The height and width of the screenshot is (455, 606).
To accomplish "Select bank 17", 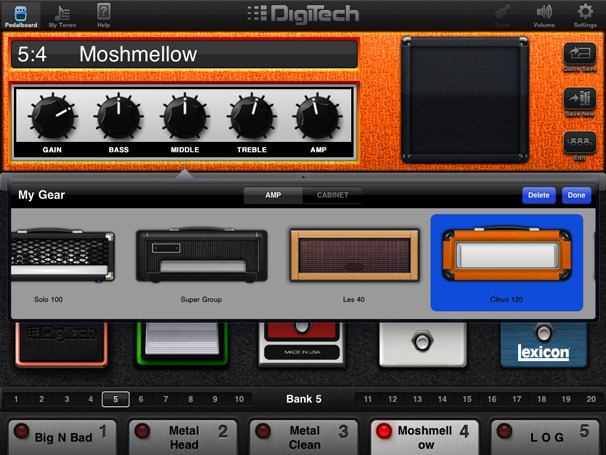I will pos(517,399).
